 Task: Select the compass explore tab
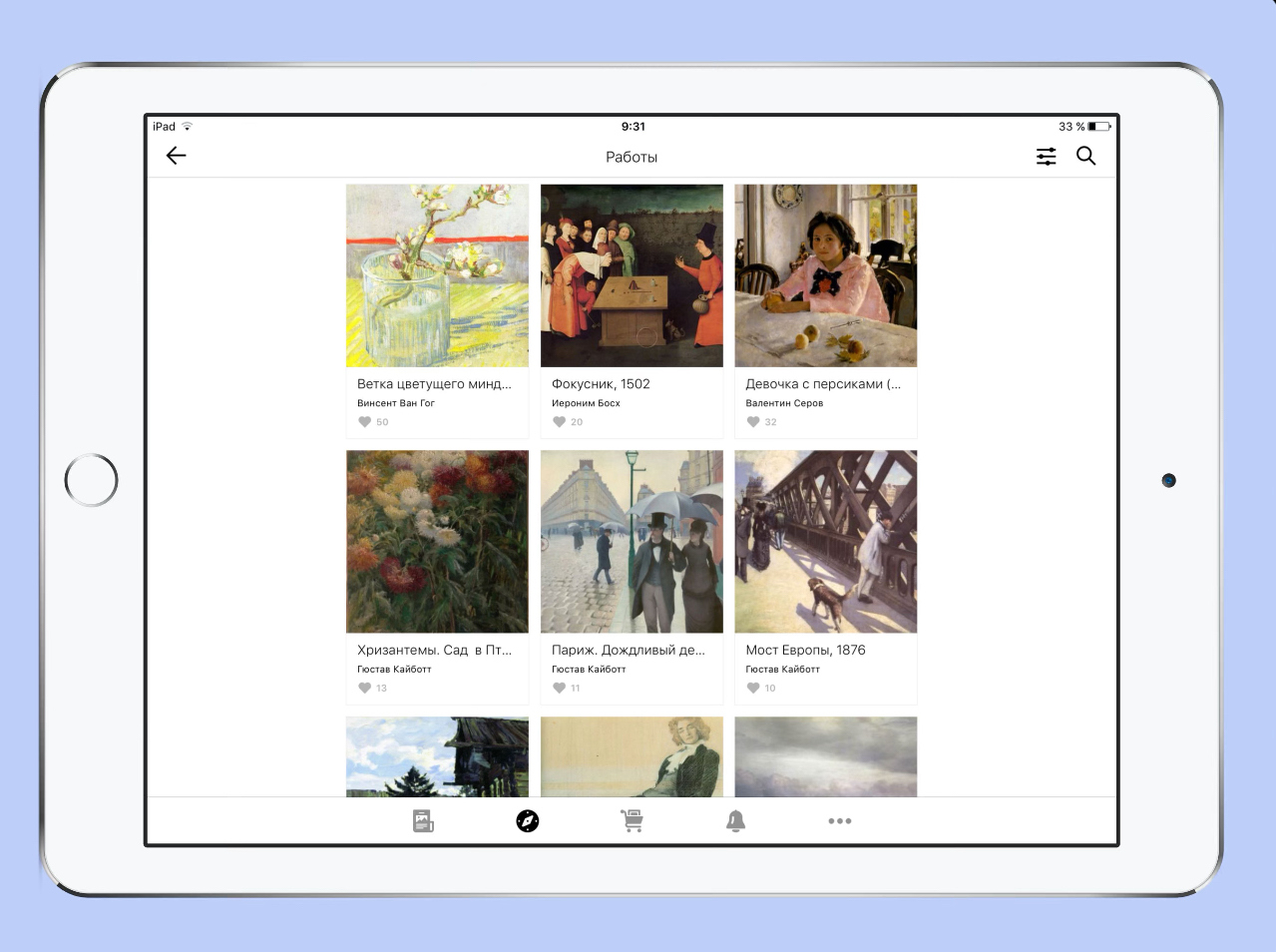coord(528,821)
